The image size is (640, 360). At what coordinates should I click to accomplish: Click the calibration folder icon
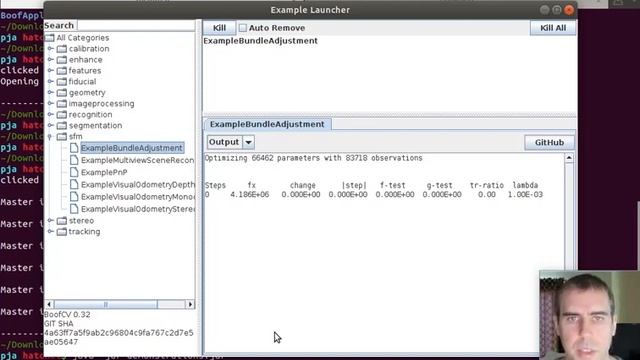point(62,49)
